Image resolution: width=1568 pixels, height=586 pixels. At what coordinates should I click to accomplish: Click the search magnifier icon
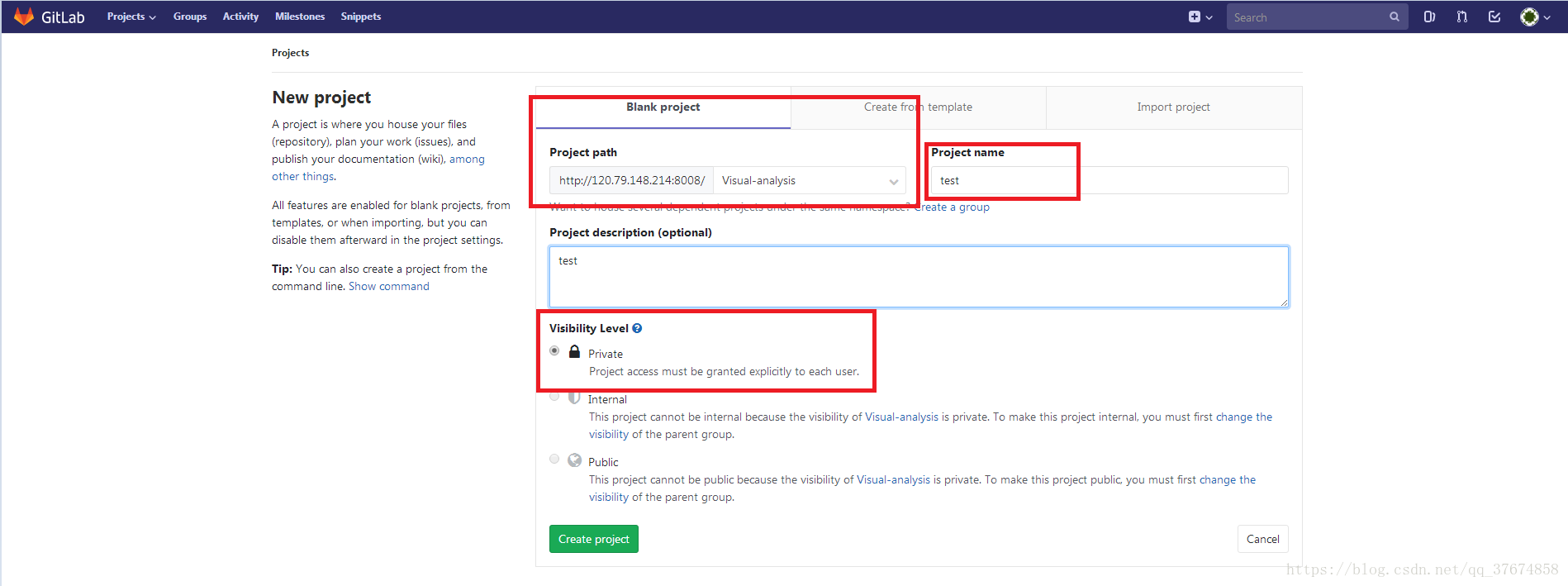[1395, 17]
